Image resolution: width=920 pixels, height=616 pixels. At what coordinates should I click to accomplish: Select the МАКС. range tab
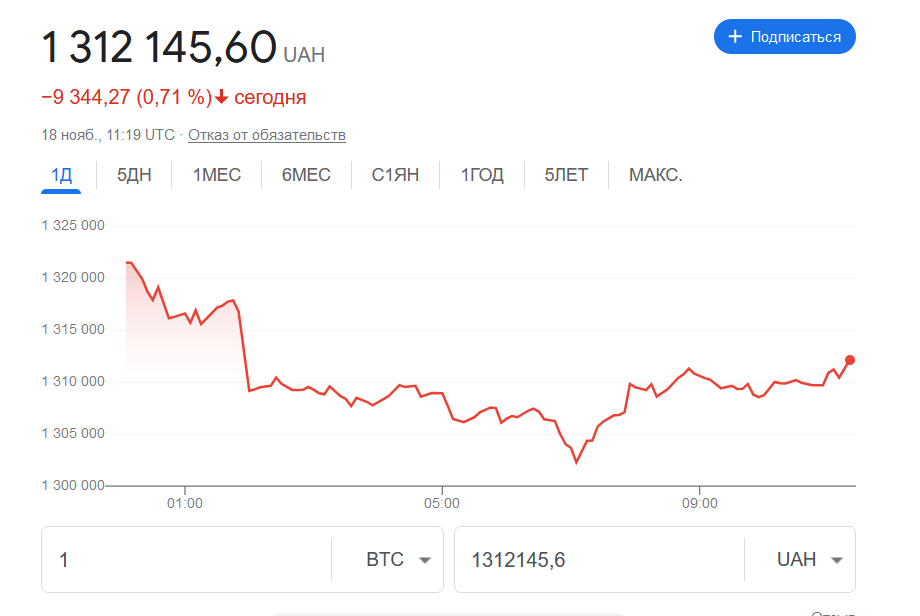pos(655,175)
